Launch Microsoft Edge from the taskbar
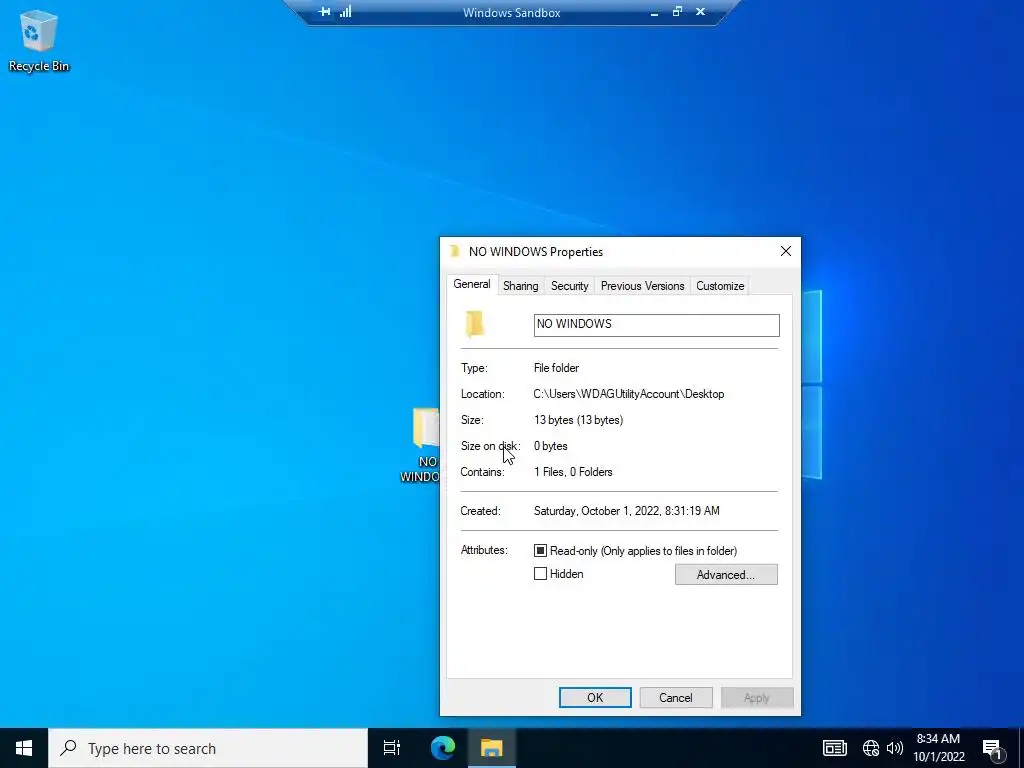The width and height of the screenshot is (1024, 768). (442, 748)
